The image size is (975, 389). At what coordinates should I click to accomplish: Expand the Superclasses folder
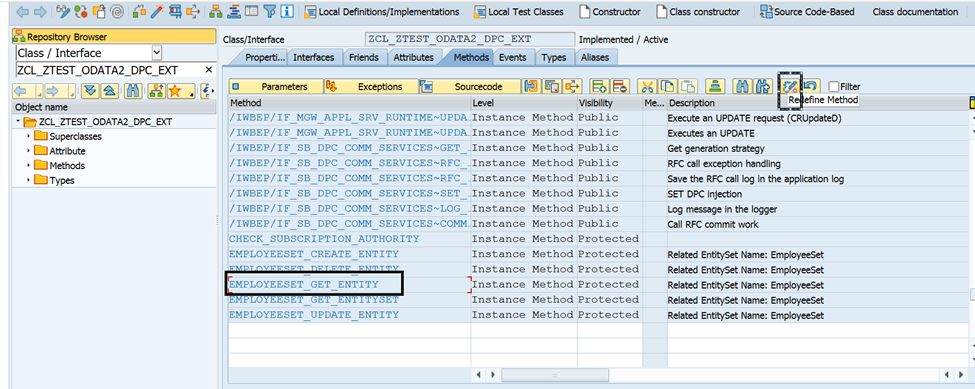(x=28, y=136)
